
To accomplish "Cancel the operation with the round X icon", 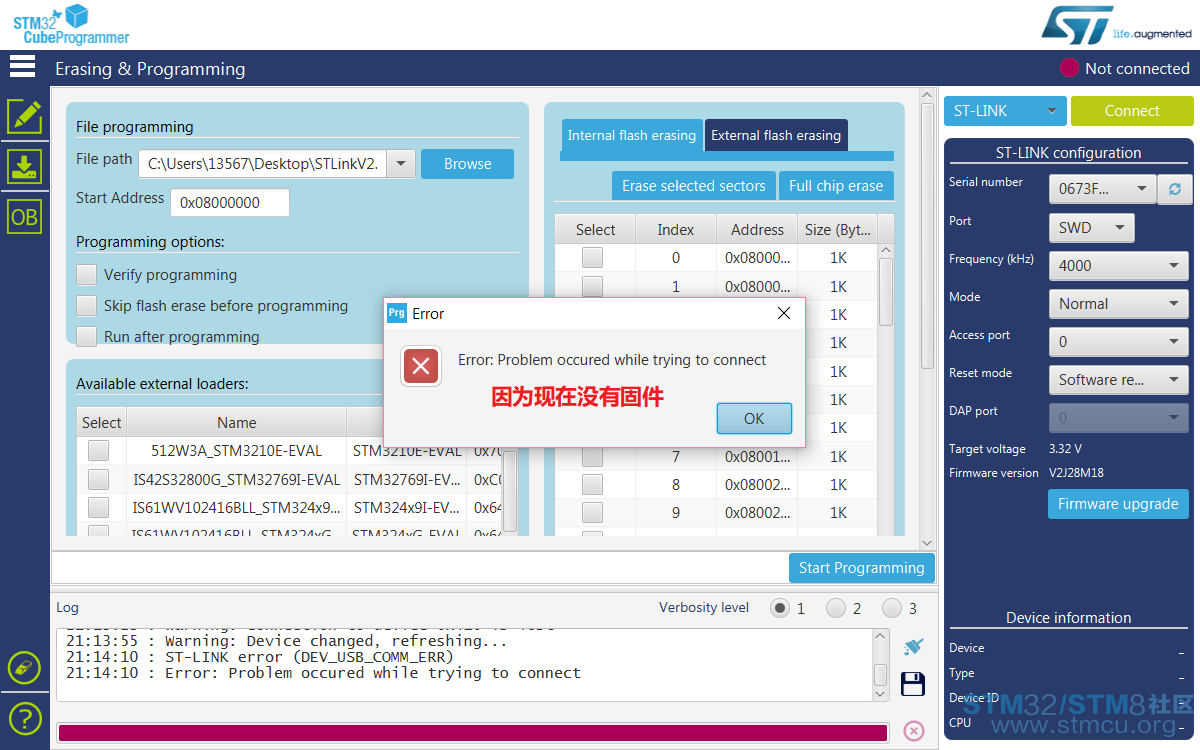I will coord(913,731).
